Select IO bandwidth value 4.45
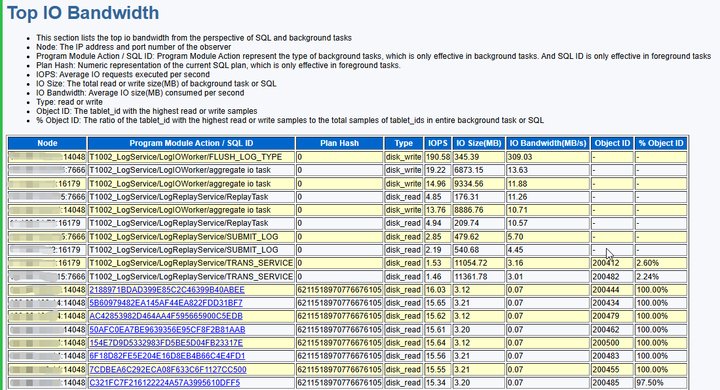Screen dimensions: 720x390 516,250
